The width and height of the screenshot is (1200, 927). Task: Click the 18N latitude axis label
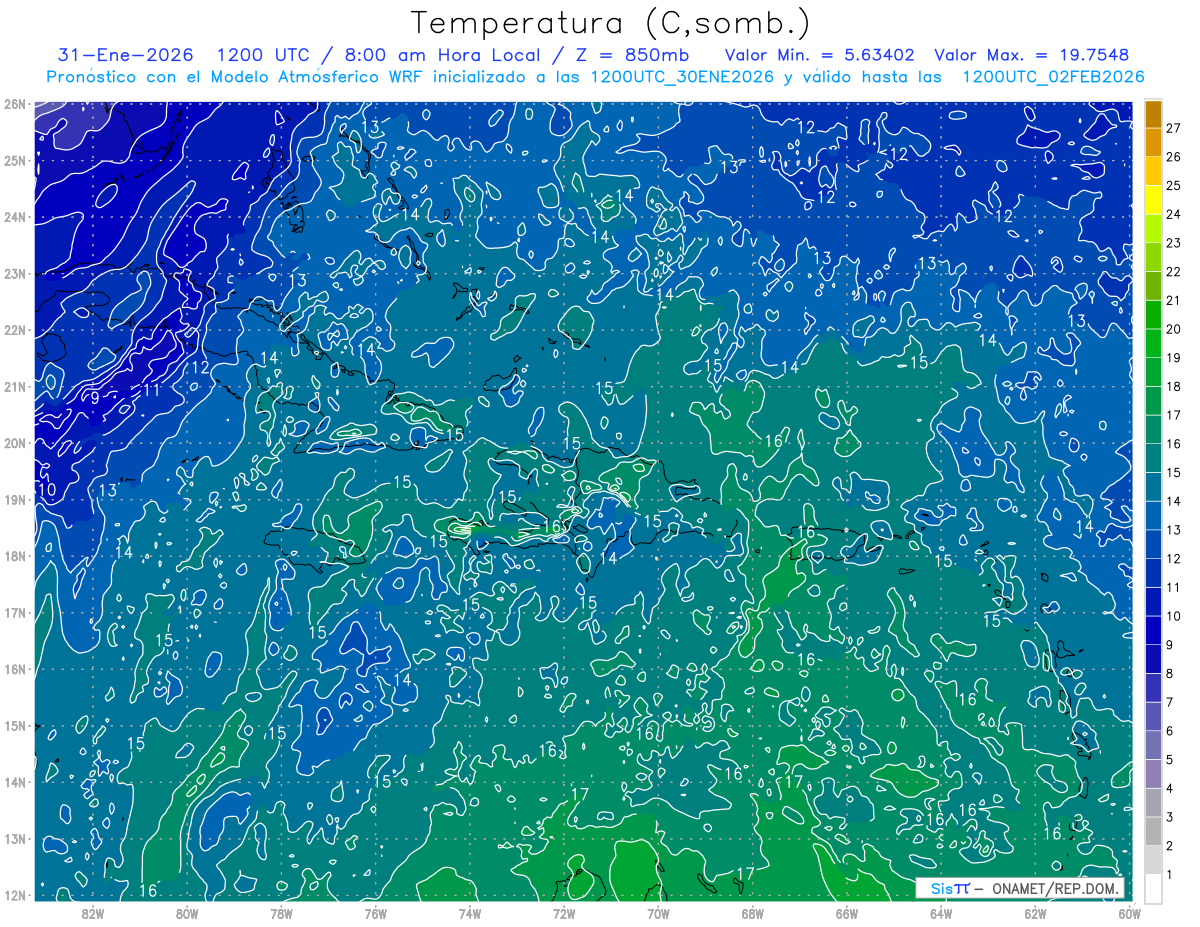[15, 556]
